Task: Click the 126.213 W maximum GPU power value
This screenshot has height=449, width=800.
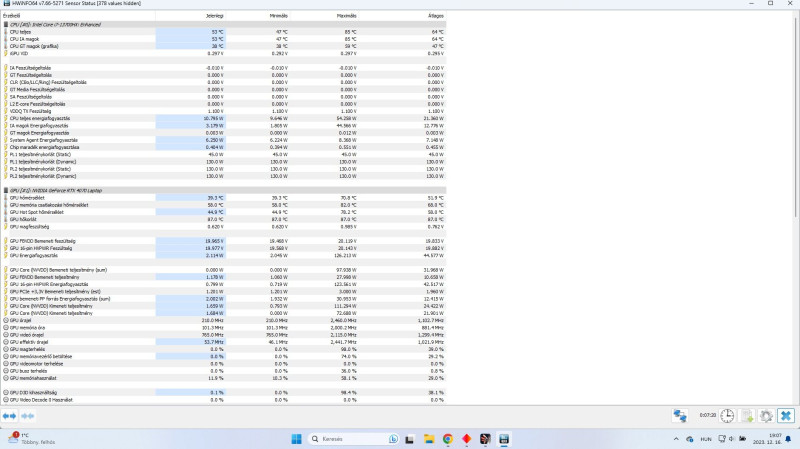Action: (x=346, y=255)
